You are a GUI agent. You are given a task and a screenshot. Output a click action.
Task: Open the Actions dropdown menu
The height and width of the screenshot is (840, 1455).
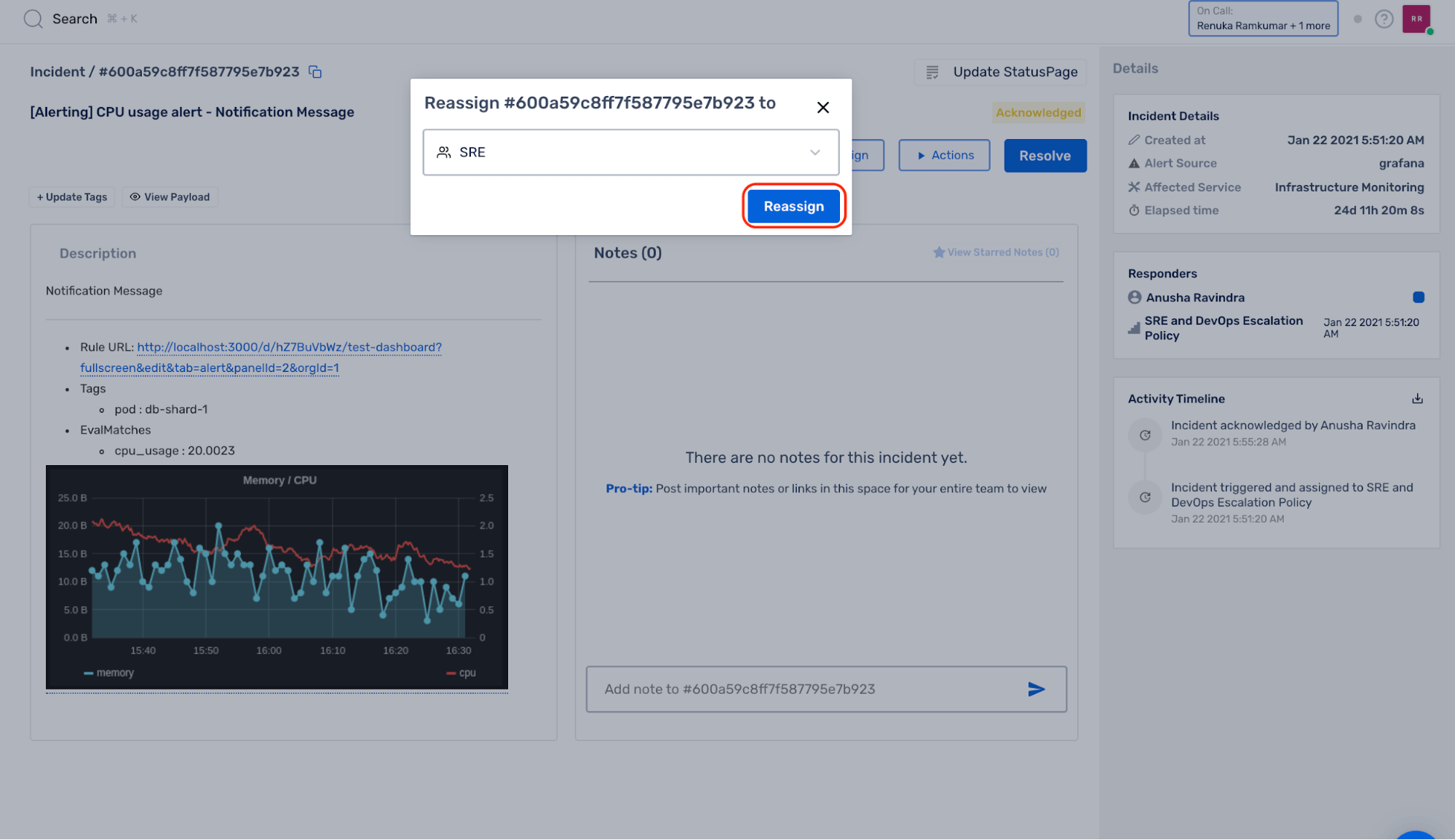click(x=944, y=156)
